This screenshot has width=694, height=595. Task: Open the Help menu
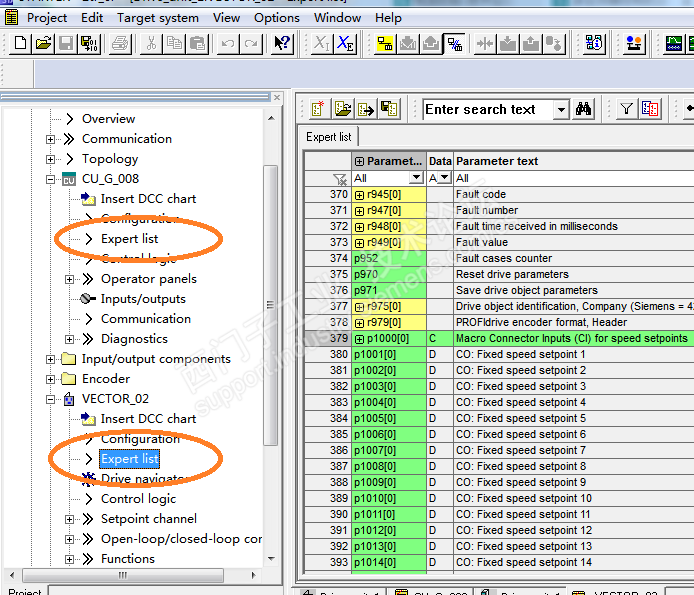[388, 18]
